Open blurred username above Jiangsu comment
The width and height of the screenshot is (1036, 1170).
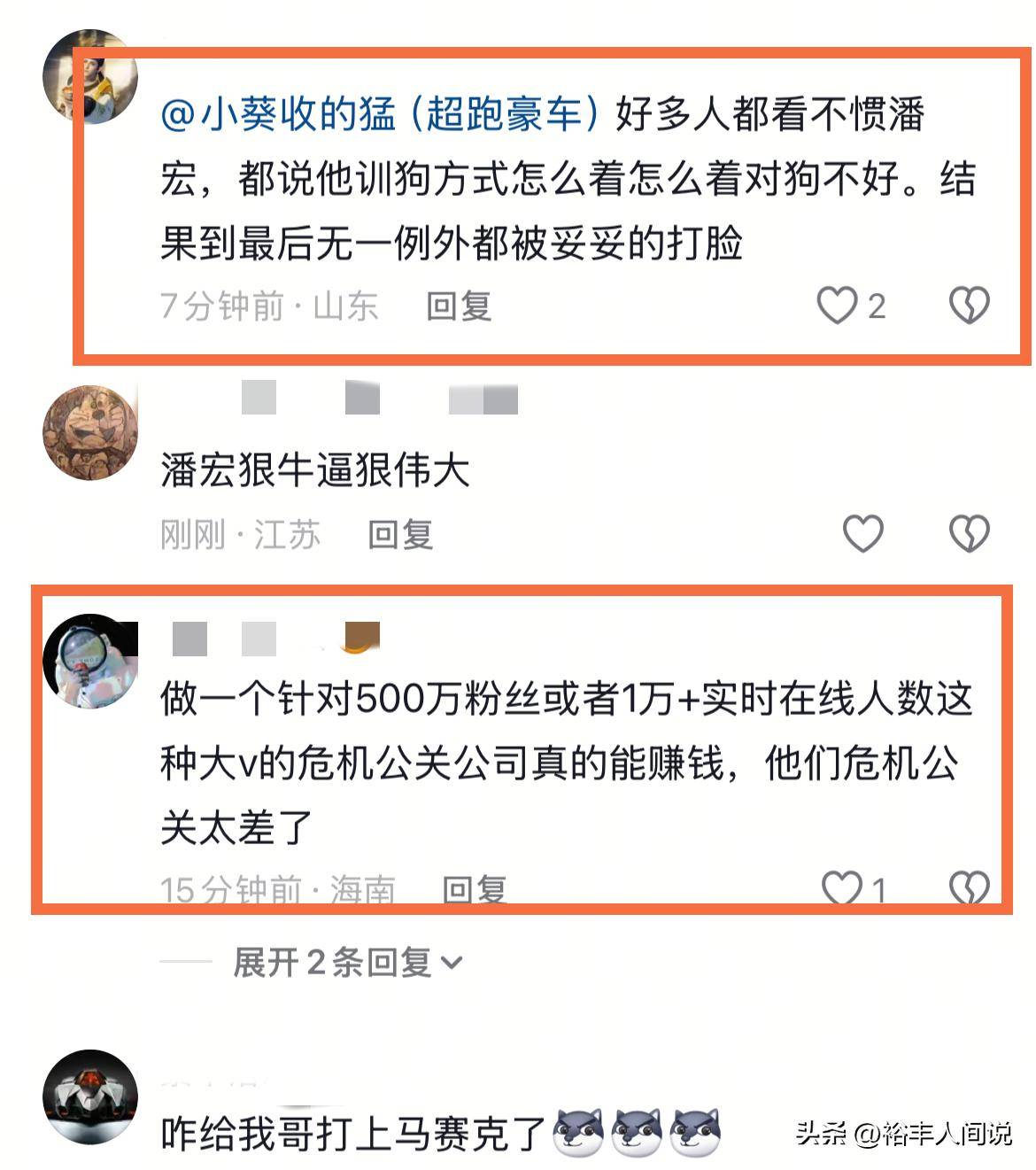point(379,399)
